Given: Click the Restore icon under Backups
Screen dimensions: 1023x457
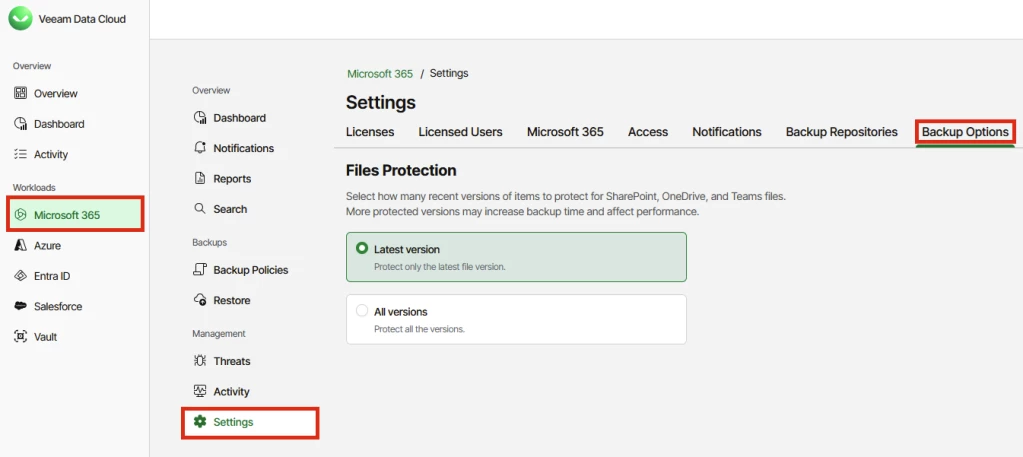Looking at the screenshot, I should click(x=200, y=300).
